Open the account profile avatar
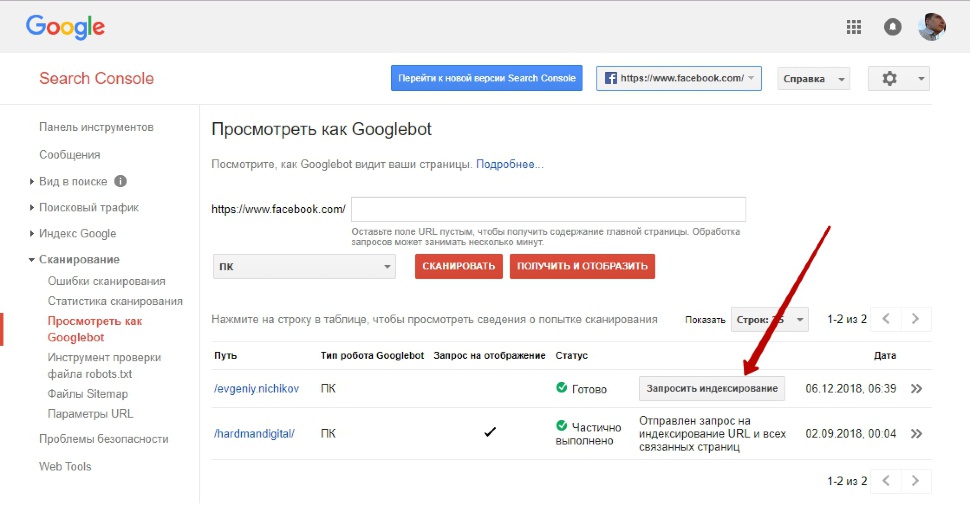 click(x=932, y=27)
